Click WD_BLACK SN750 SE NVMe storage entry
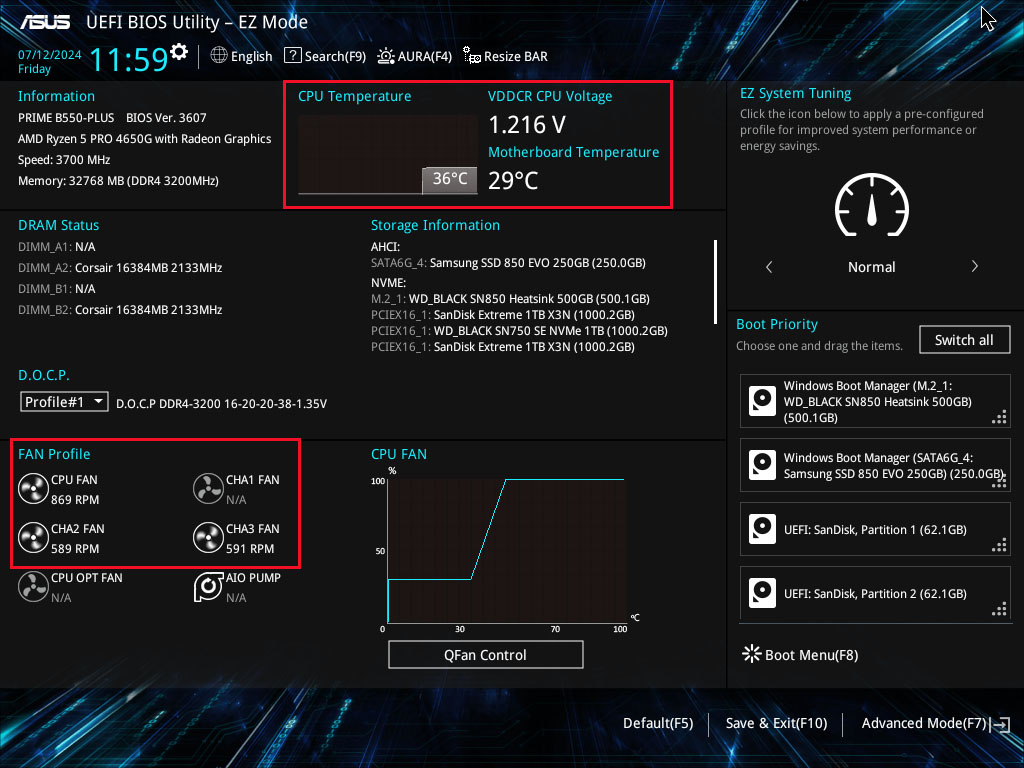The width and height of the screenshot is (1024, 768). (519, 330)
